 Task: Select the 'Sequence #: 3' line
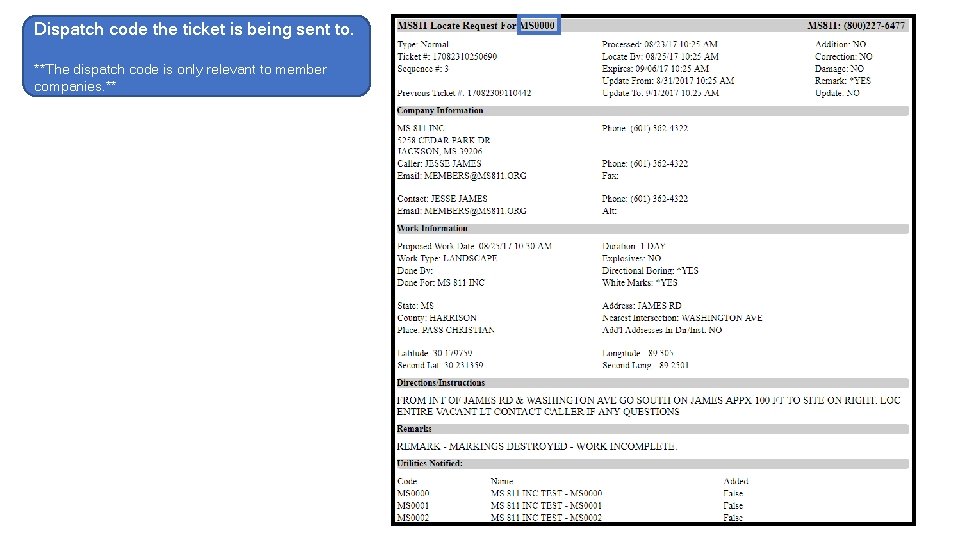click(422, 69)
